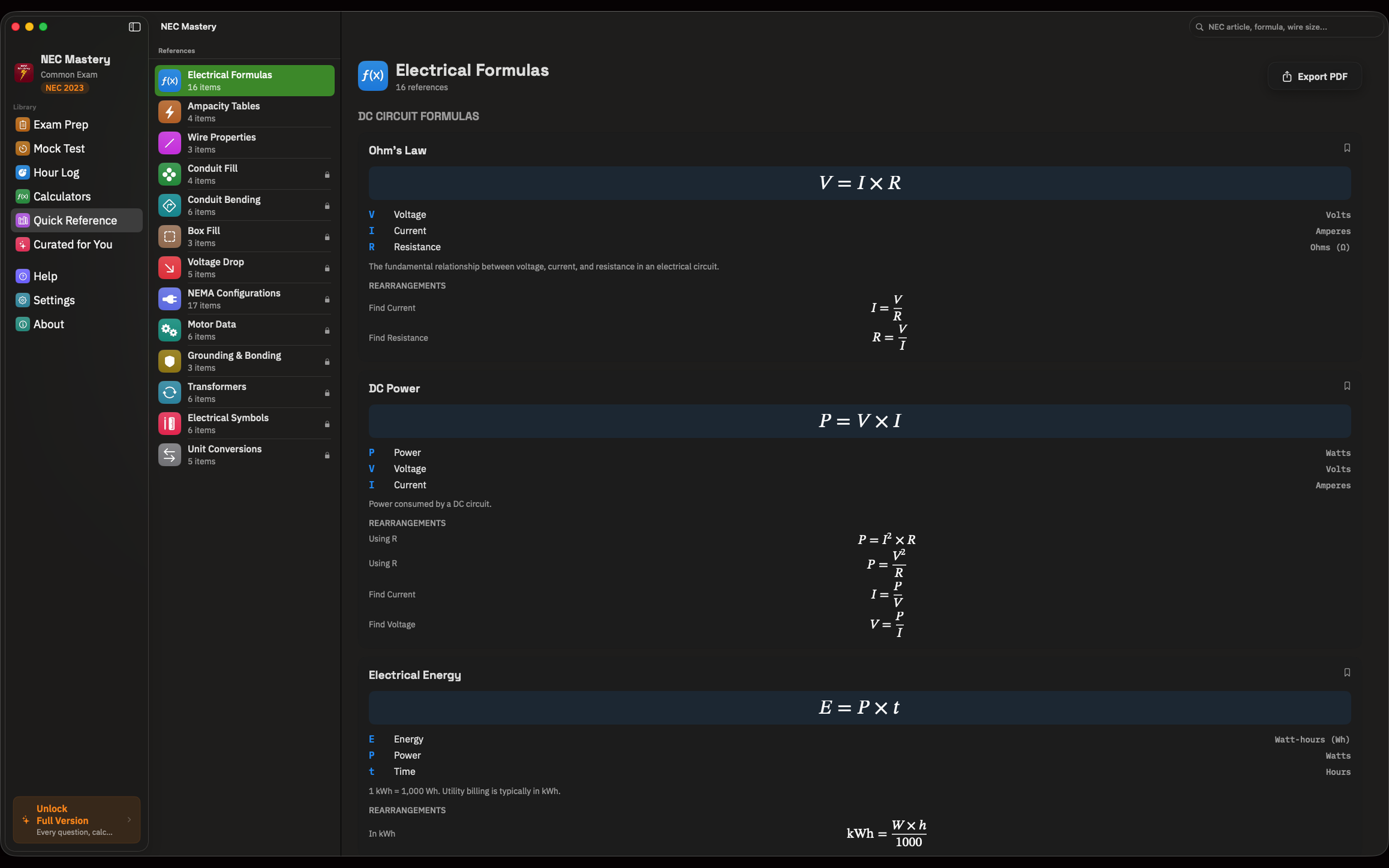
Task: Click the Settings gear icon
Action: click(22, 300)
